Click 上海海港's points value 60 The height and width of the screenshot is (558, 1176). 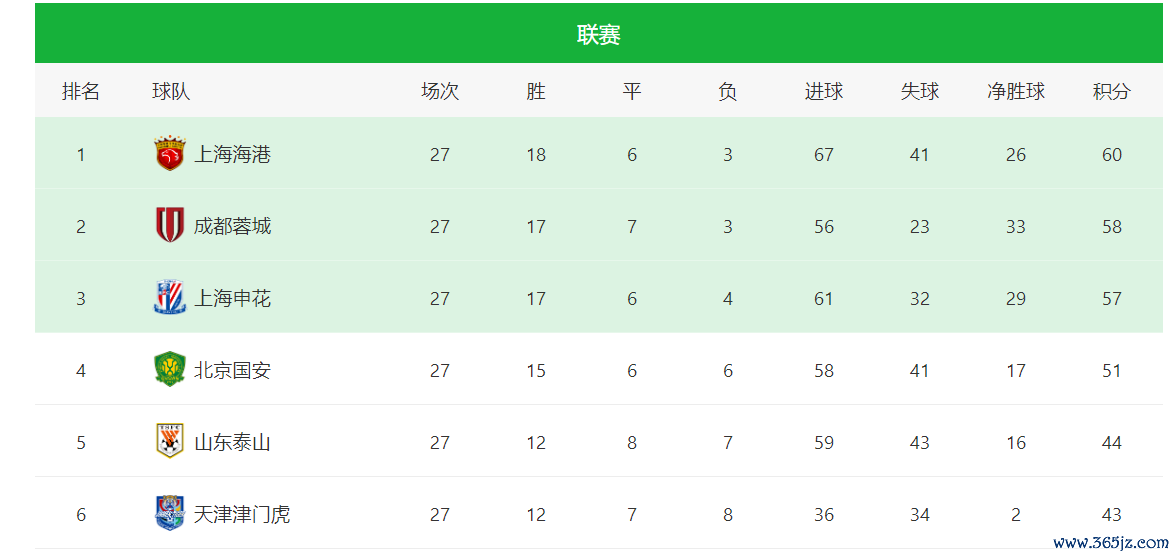pos(1112,155)
